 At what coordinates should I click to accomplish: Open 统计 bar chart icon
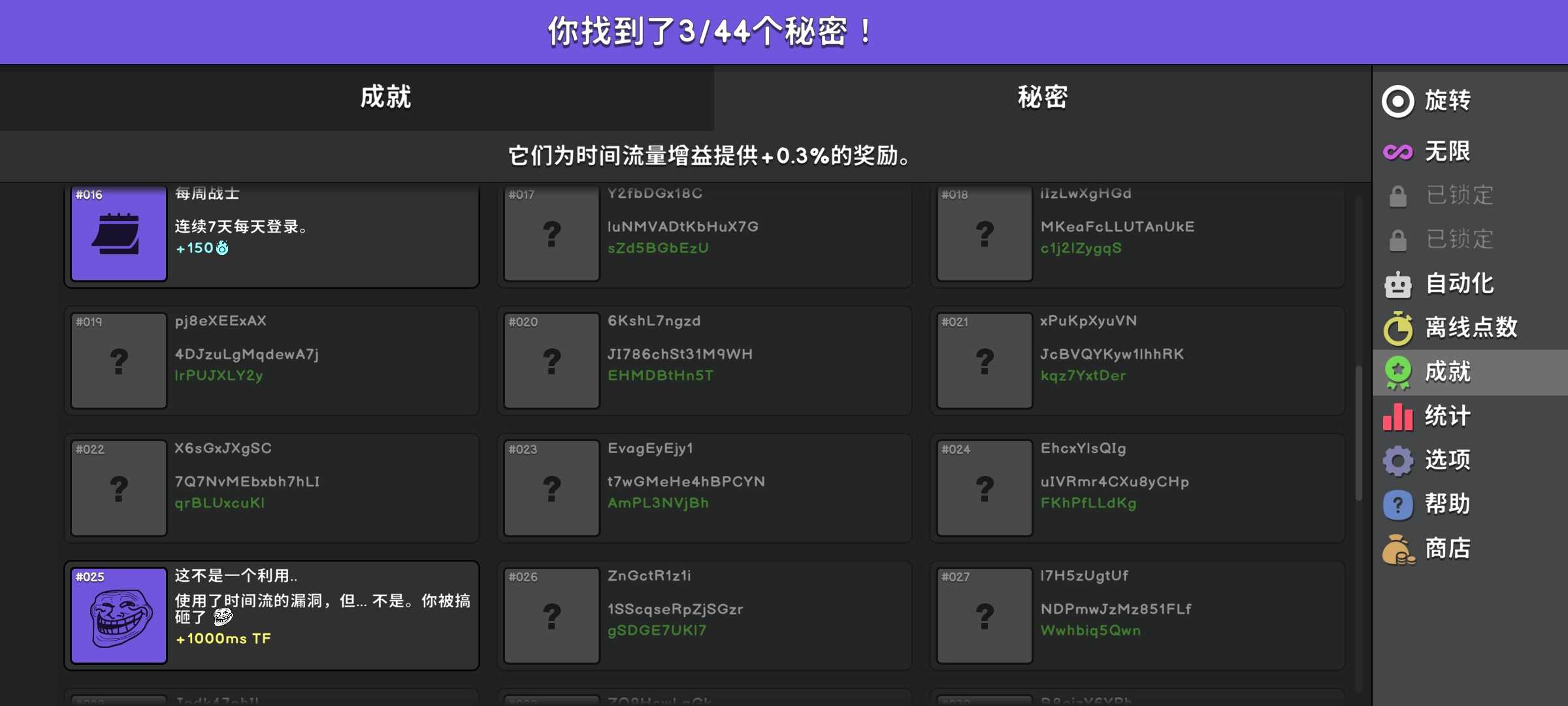point(1398,416)
